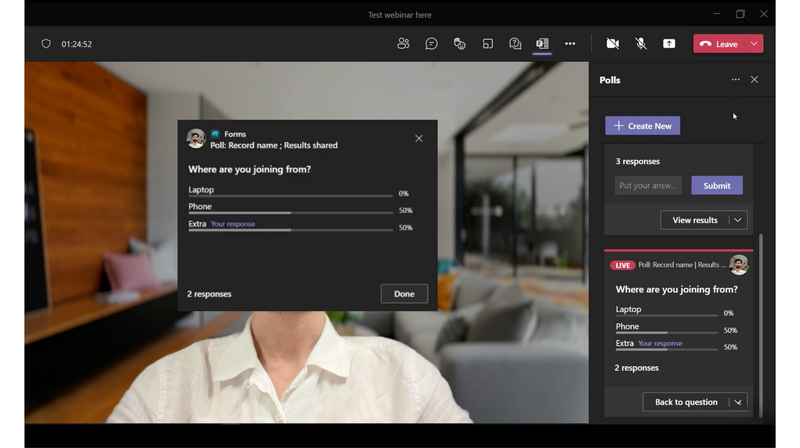The width and height of the screenshot is (800, 448).
Task: Click the poll answer text field
Action: click(648, 185)
